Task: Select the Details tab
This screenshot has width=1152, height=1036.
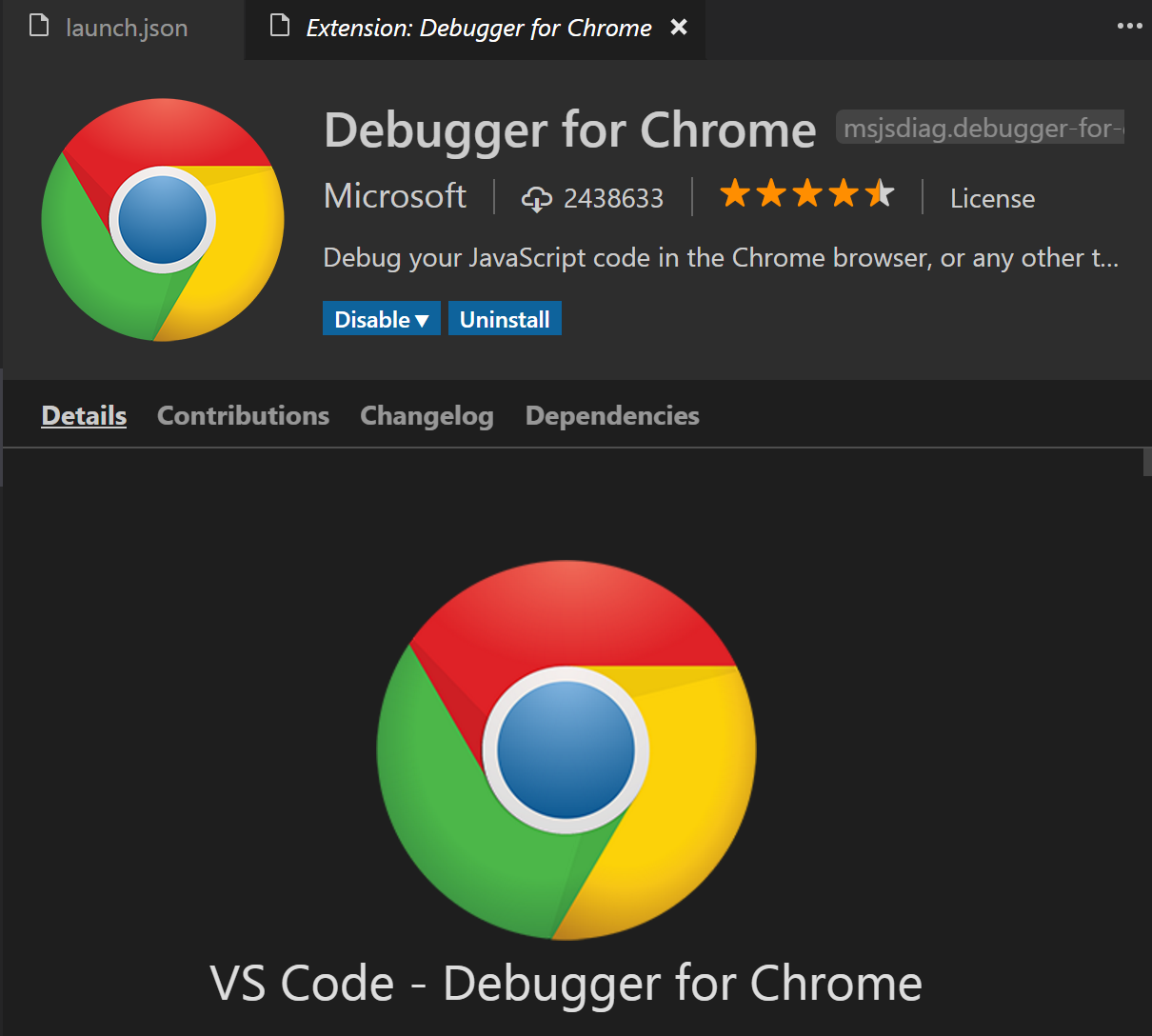Action: 84,416
